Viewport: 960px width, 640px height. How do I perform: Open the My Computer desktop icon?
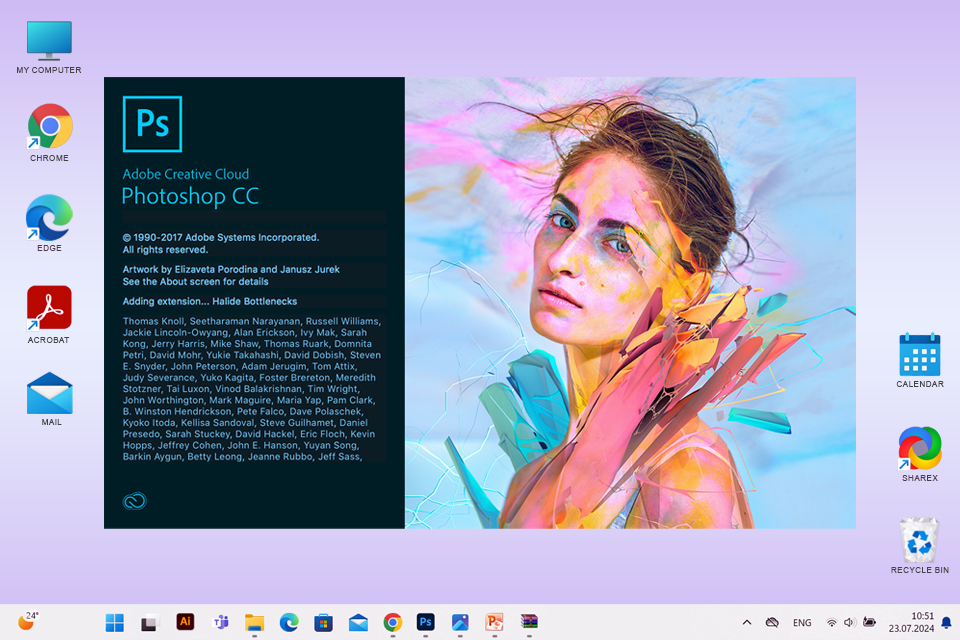(x=49, y=47)
